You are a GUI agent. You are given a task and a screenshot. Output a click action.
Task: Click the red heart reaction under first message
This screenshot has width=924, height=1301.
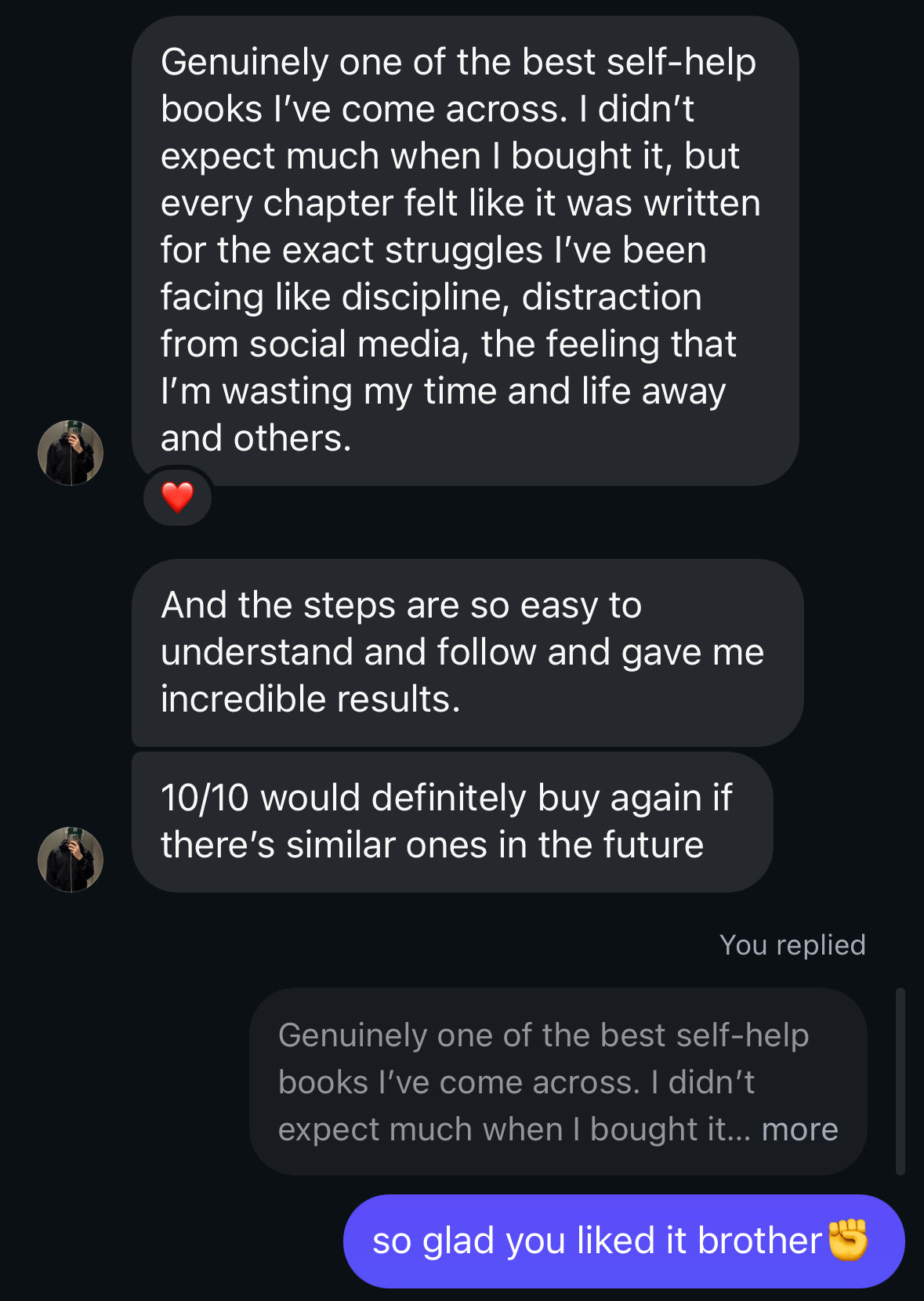177,497
